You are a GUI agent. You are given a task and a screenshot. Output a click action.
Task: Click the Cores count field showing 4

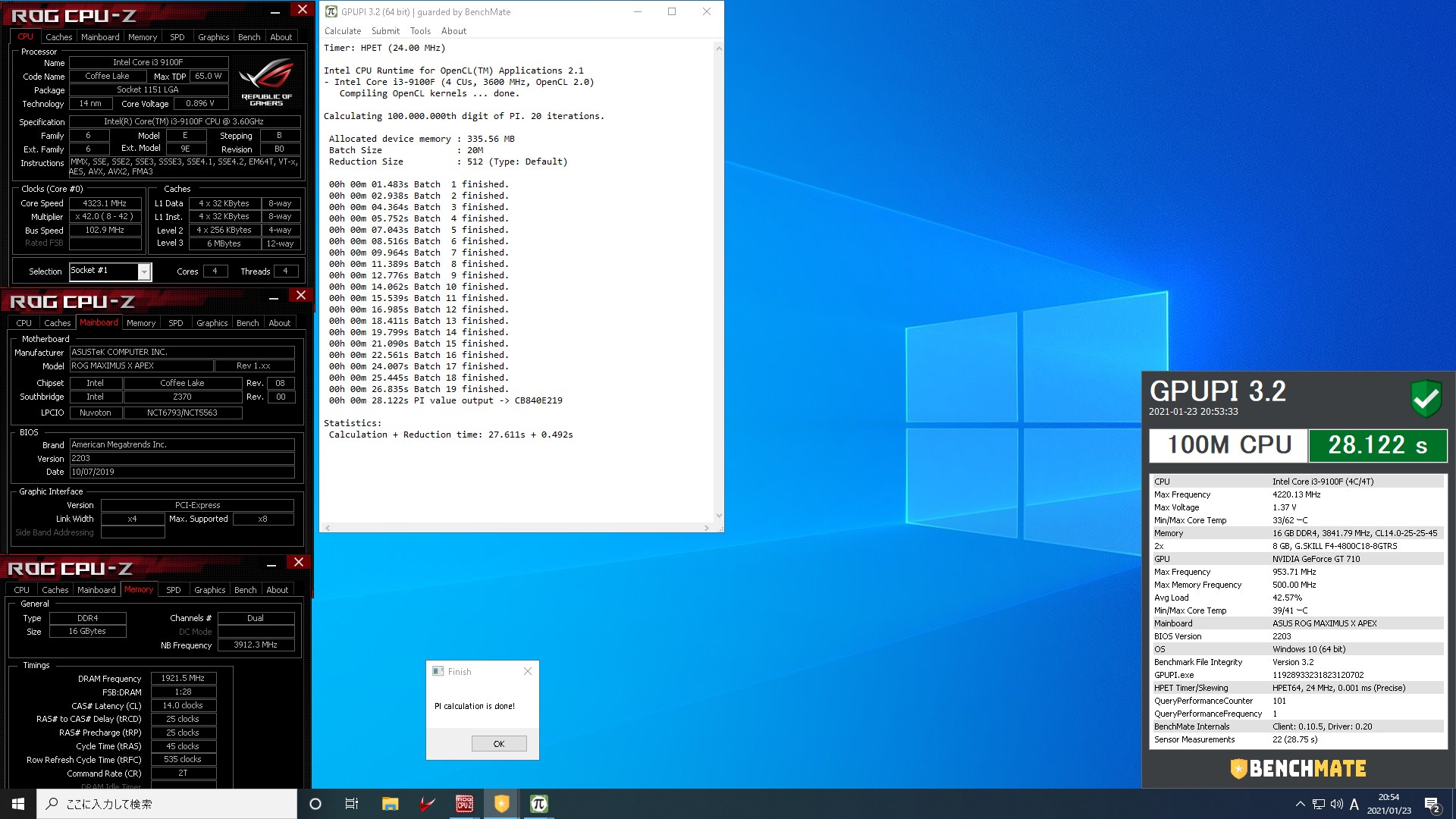pyautogui.click(x=215, y=271)
